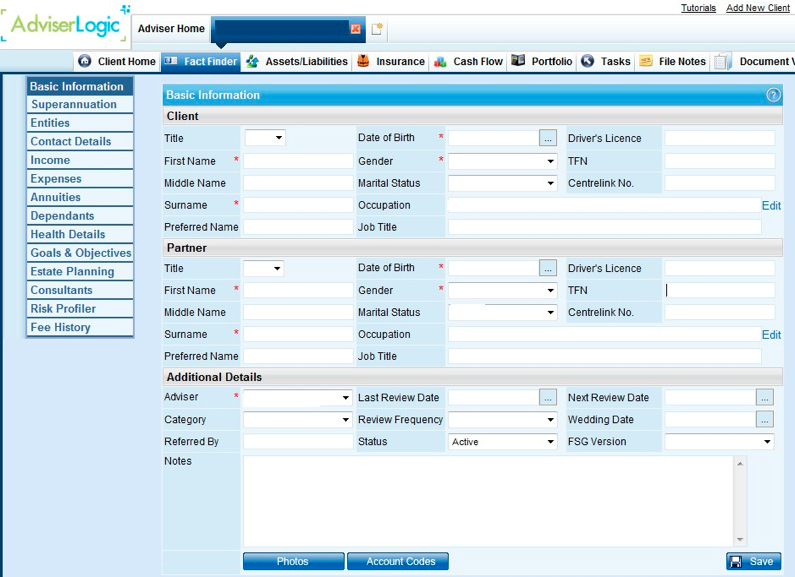
Task: Click the Client Surname field
Action: pyautogui.click(x=298, y=205)
